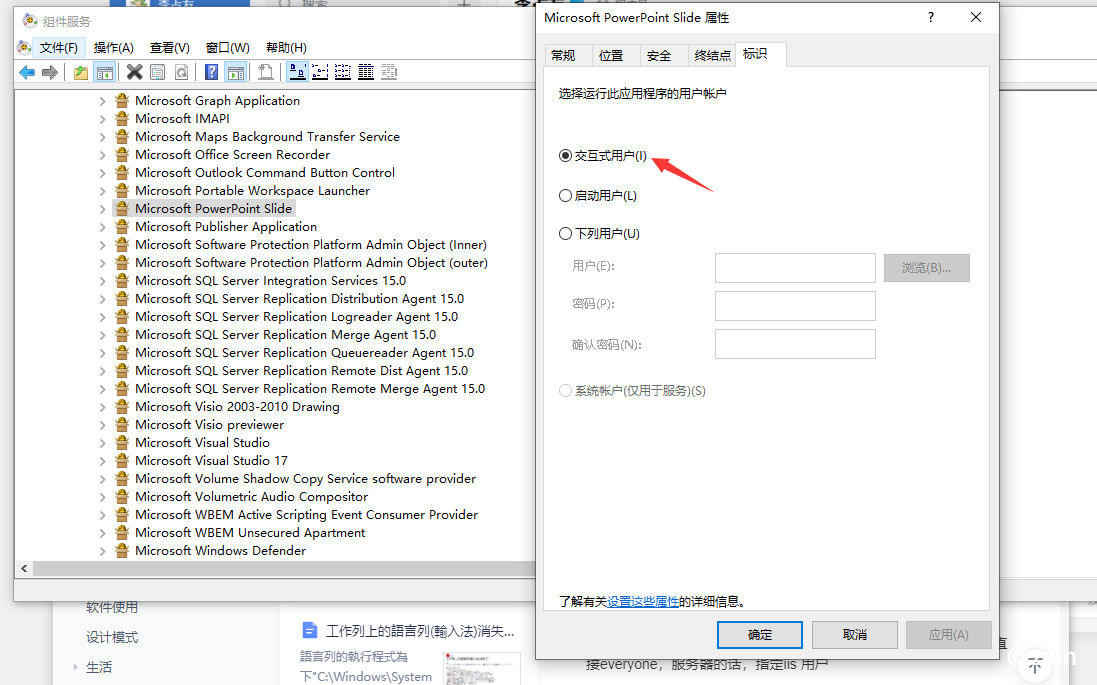Viewport: 1097px width, 685px height.
Task: Select the 系统帐户(仅用于服务)(S) radio button
Action: coord(565,390)
